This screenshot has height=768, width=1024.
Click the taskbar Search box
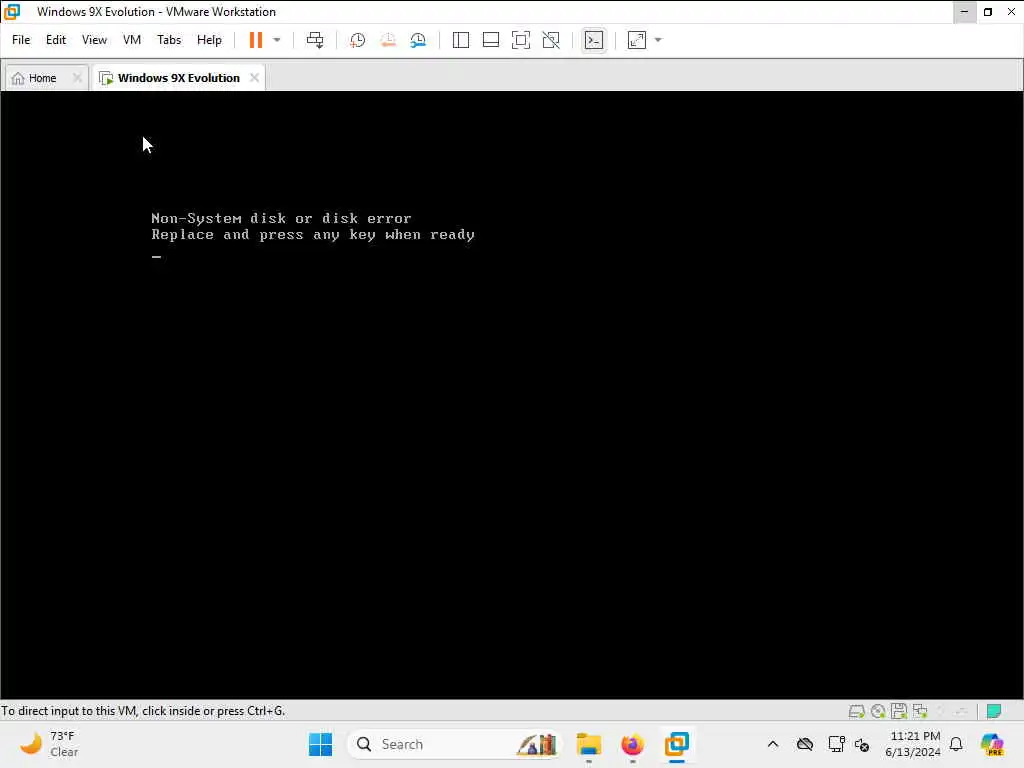[455, 744]
